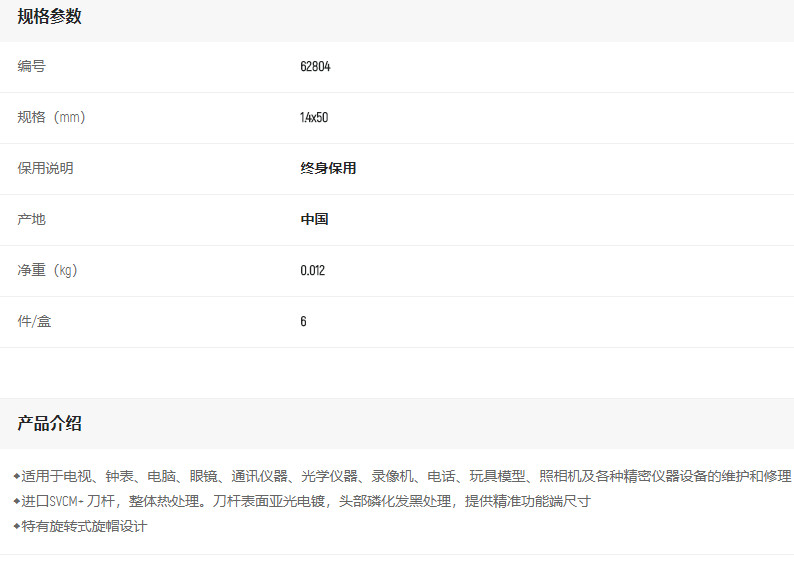Click the 产地 row label
The image size is (794, 566).
point(31,220)
